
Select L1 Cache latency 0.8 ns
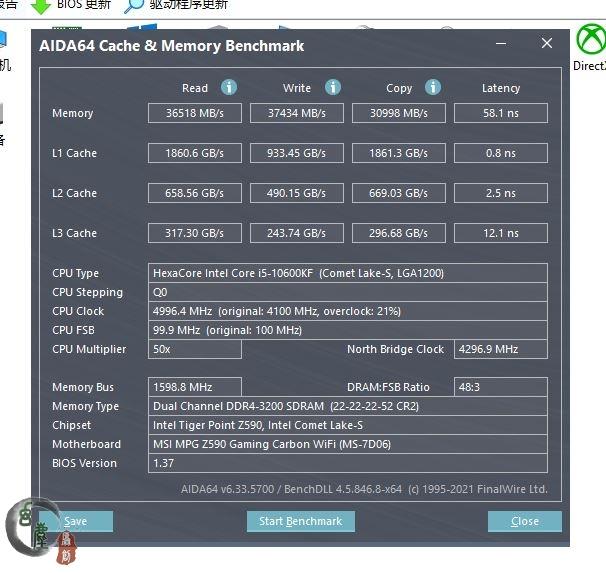click(x=501, y=153)
